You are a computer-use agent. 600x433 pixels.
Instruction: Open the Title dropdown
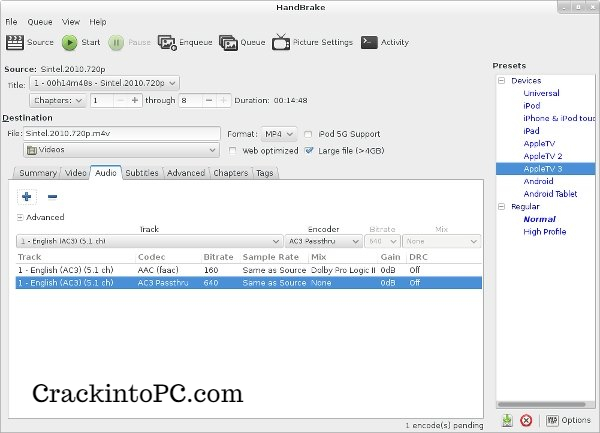pyautogui.click(x=104, y=83)
